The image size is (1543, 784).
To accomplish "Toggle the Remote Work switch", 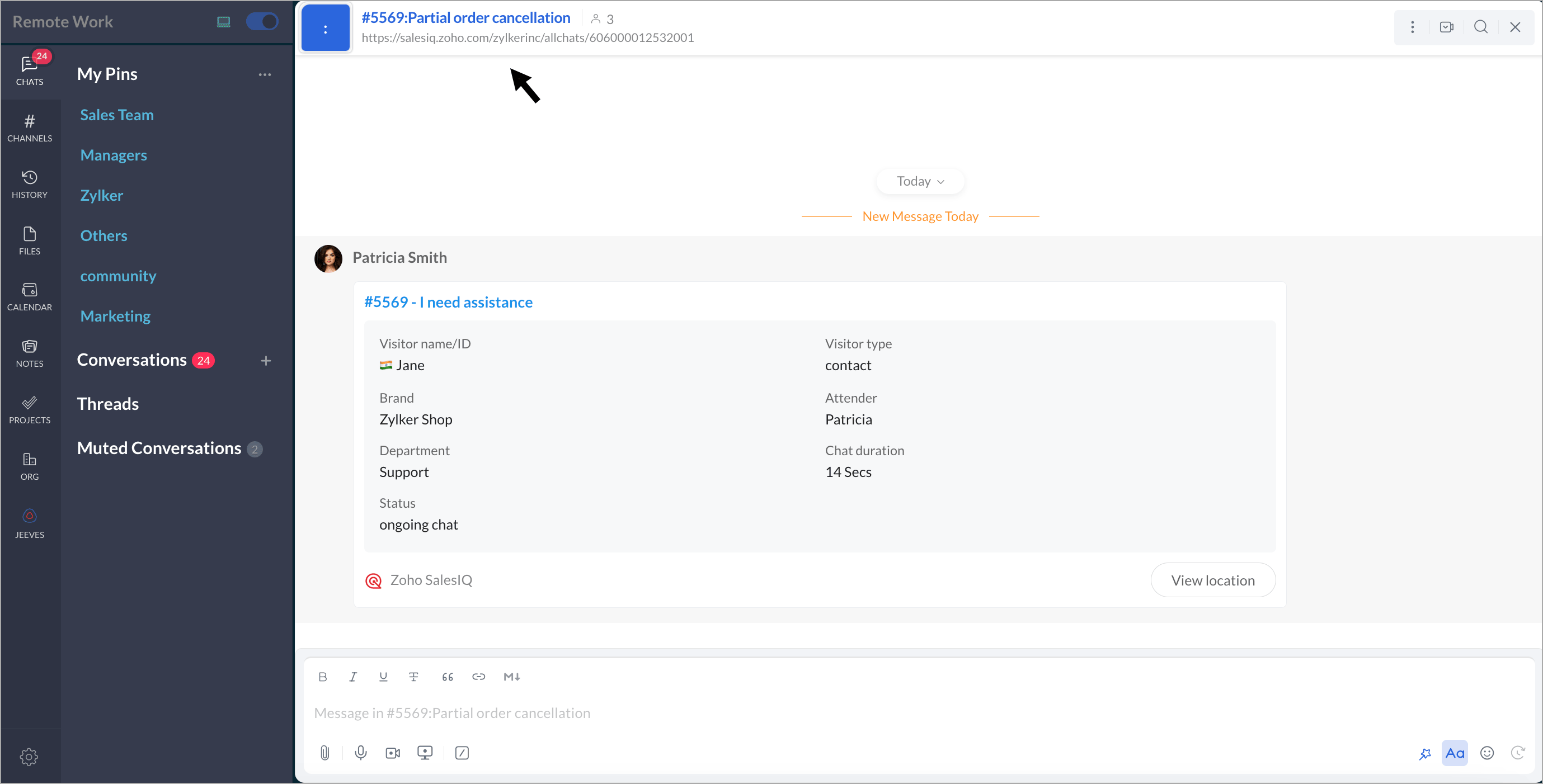I will (262, 22).
